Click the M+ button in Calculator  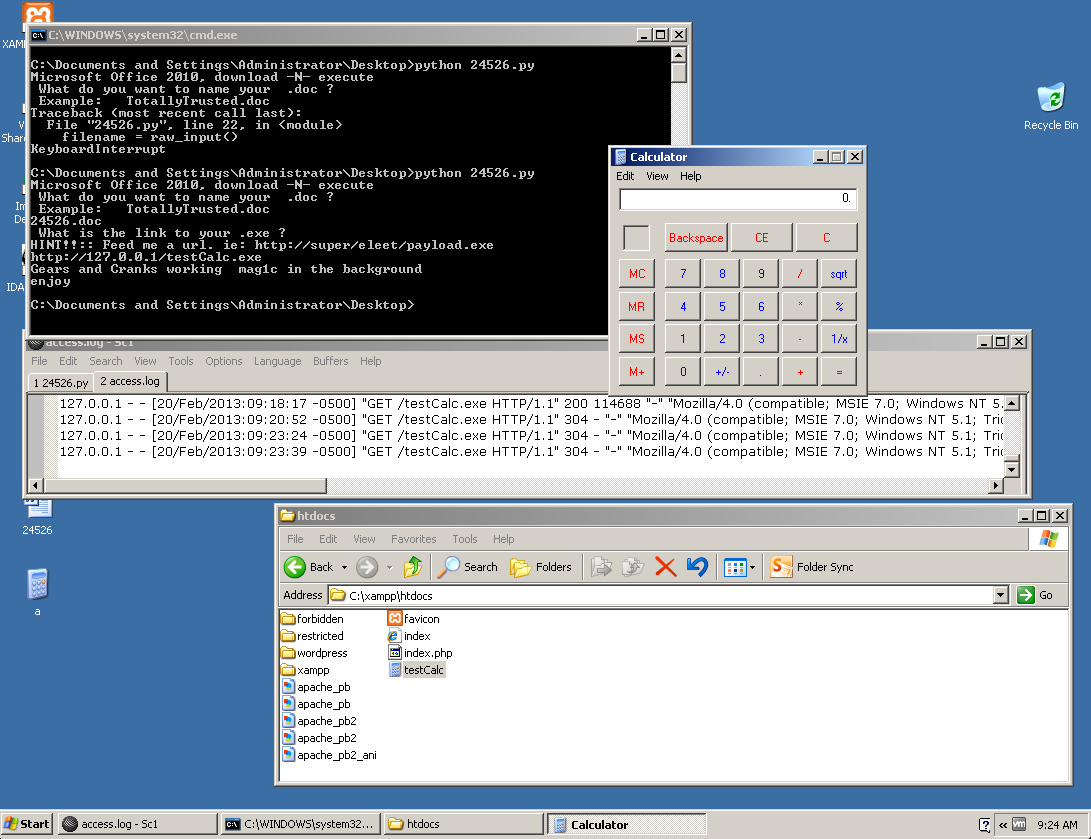pyautogui.click(x=637, y=372)
